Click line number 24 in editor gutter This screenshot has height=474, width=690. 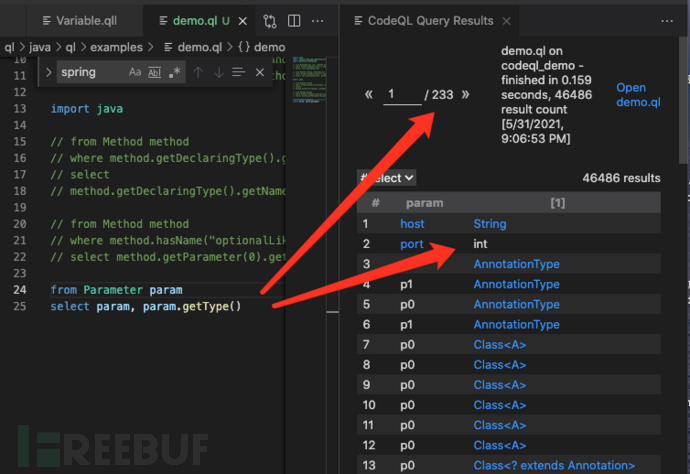tap(20, 290)
